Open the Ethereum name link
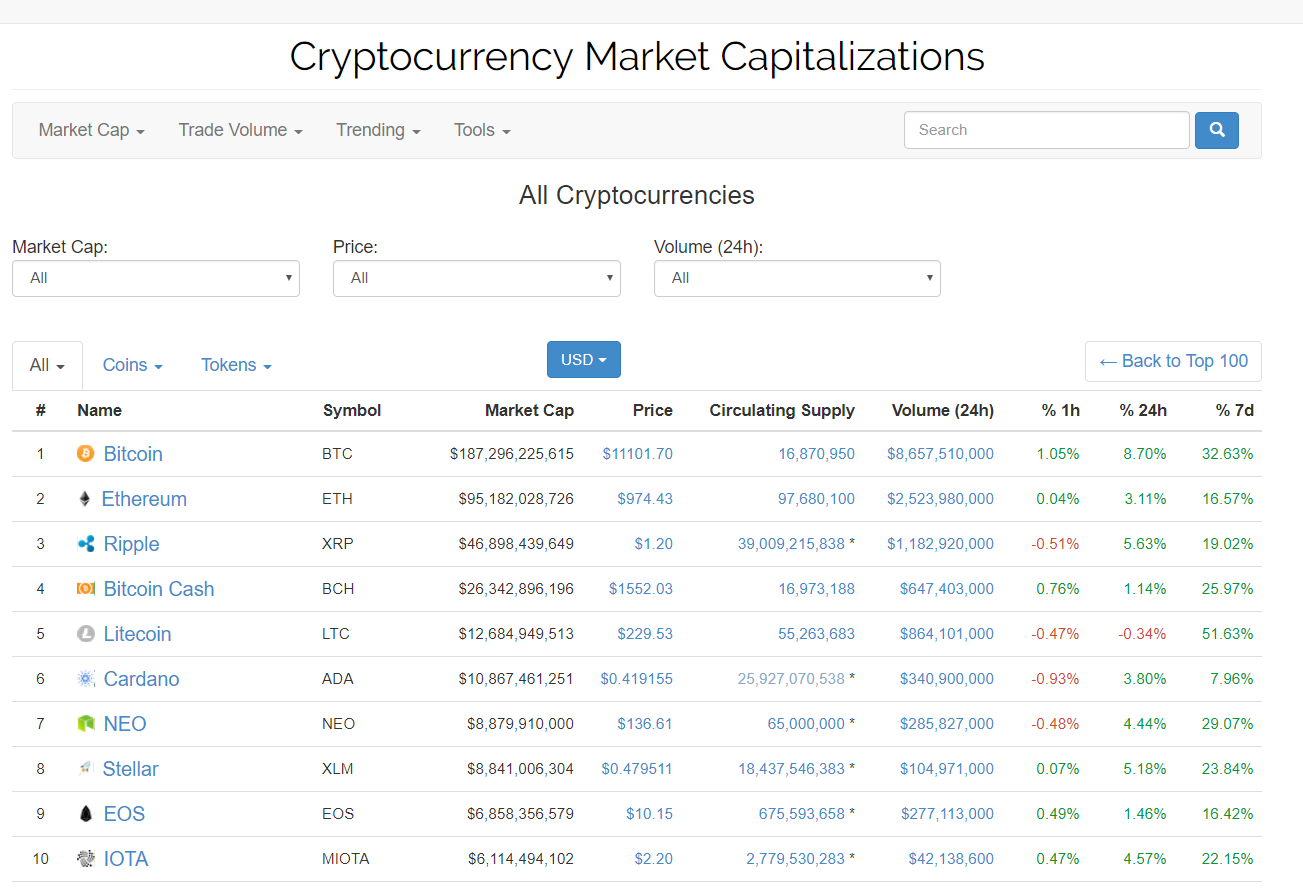Image resolution: width=1303 pixels, height=893 pixels. click(x=144, y=499)
